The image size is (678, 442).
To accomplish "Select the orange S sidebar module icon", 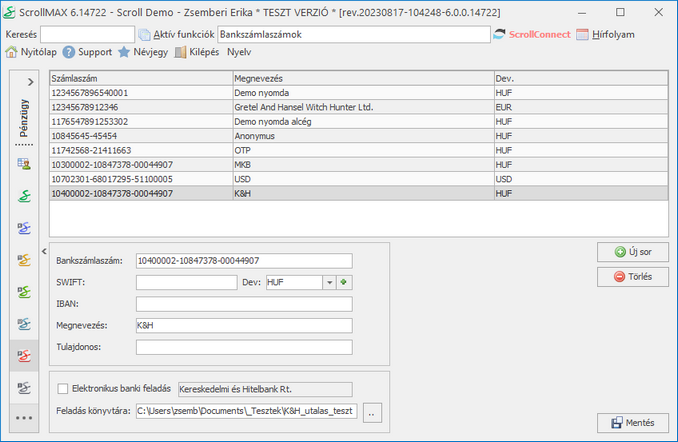I will [24, 260].
